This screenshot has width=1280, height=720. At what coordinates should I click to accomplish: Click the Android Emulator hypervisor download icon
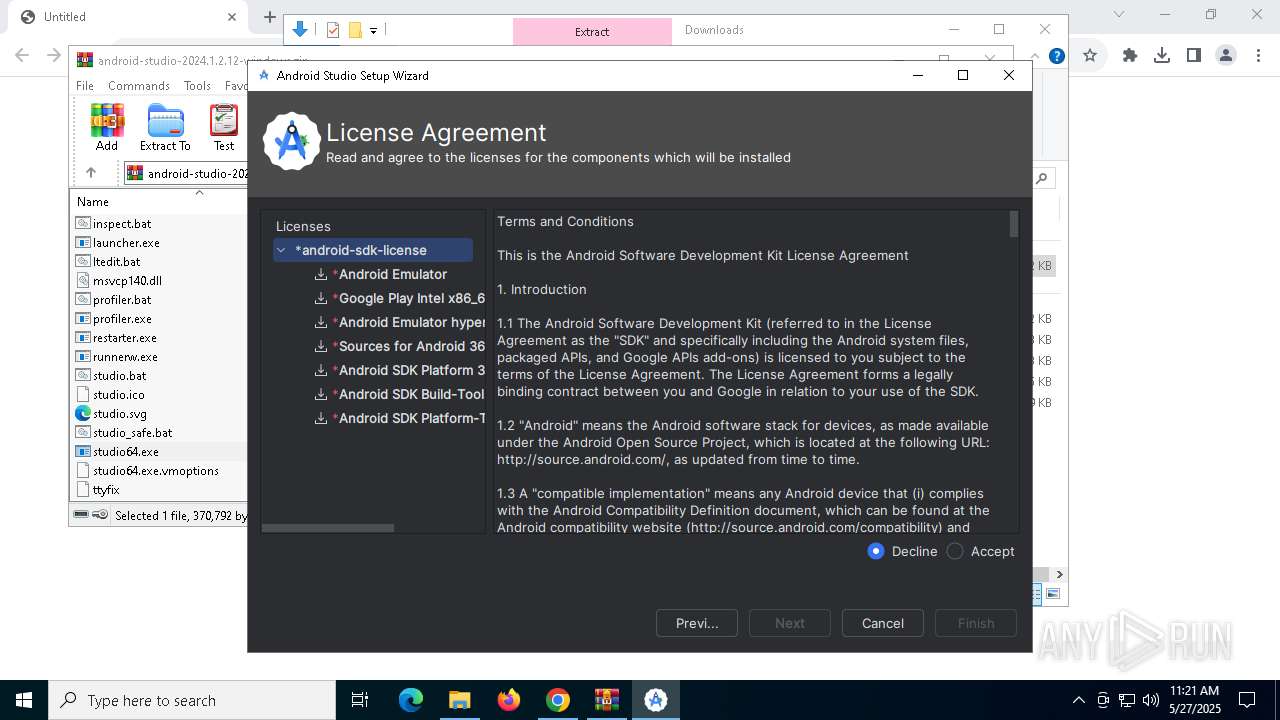pos(321,322)
